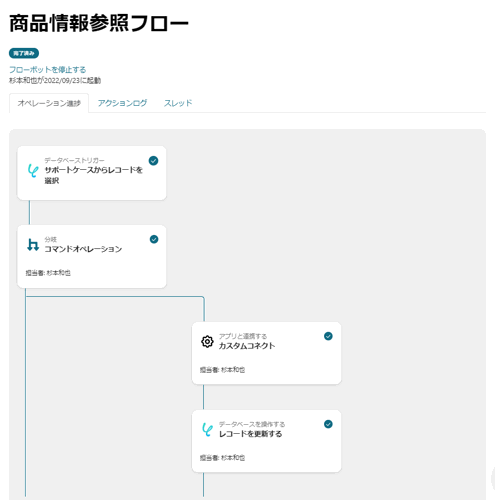495x500 pixels.
Task: Click the assignee label on カスタムコネクト card
Action: coord(222,370)
